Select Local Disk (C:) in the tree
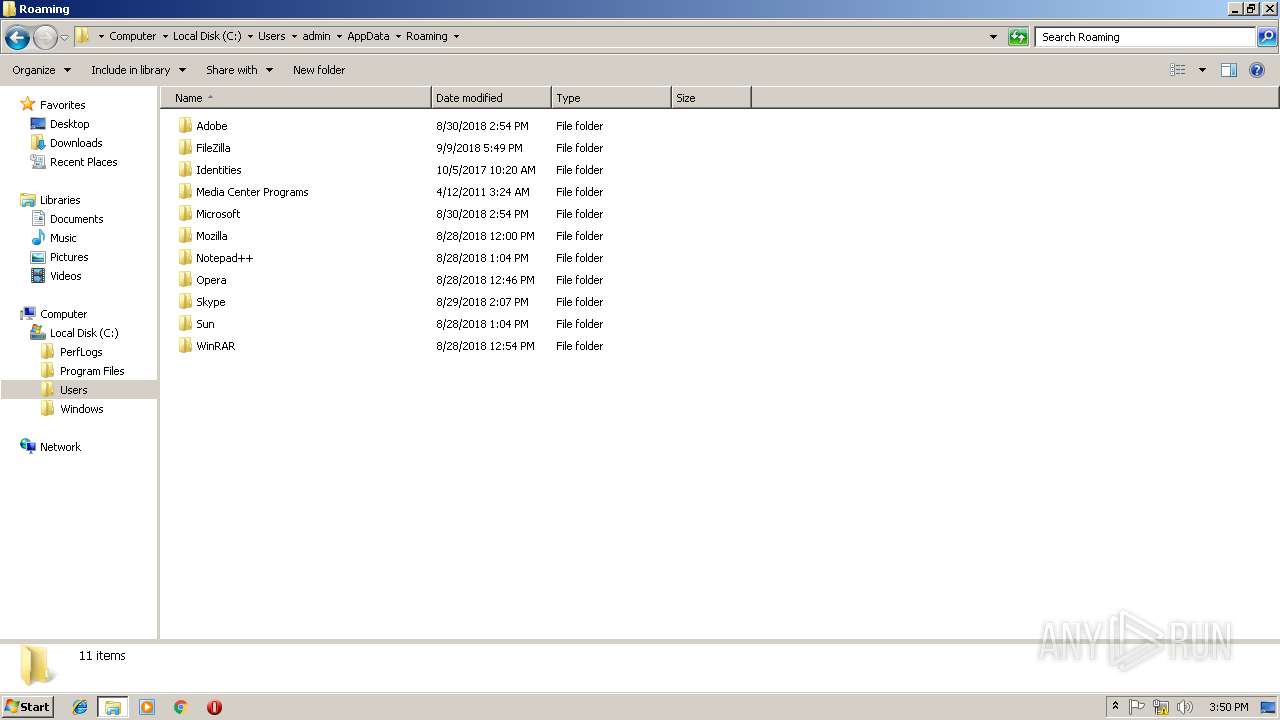The width and height of the screenshot is (1280, 720). 84,333
